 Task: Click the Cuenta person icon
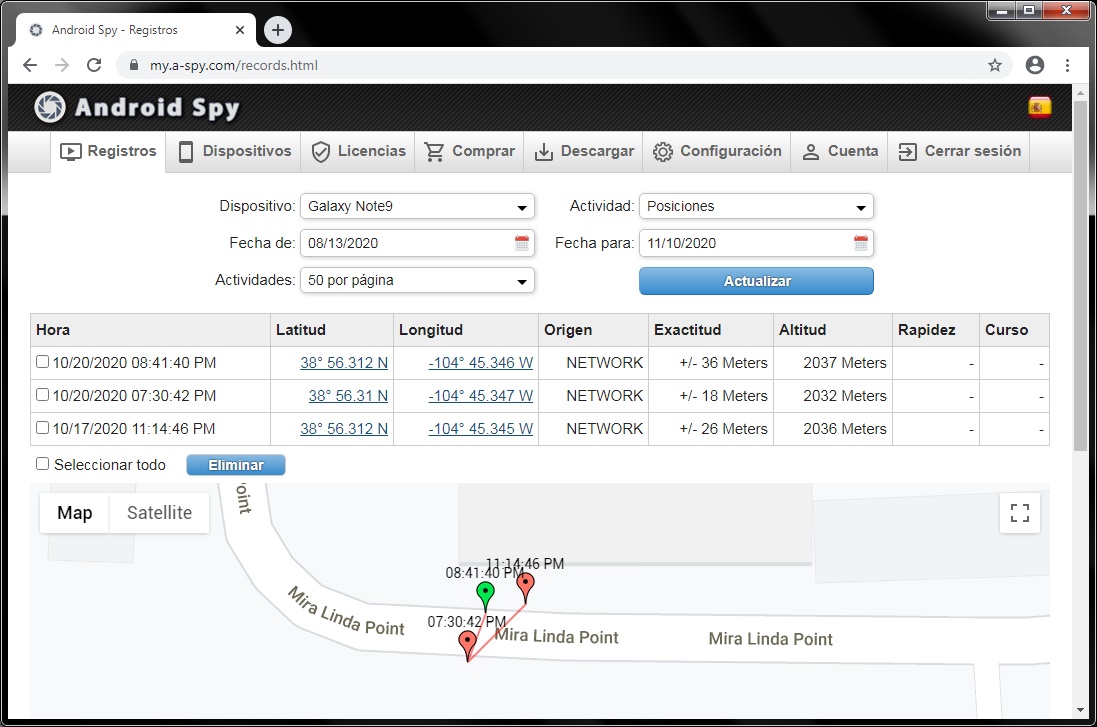(x=810, y=152)
